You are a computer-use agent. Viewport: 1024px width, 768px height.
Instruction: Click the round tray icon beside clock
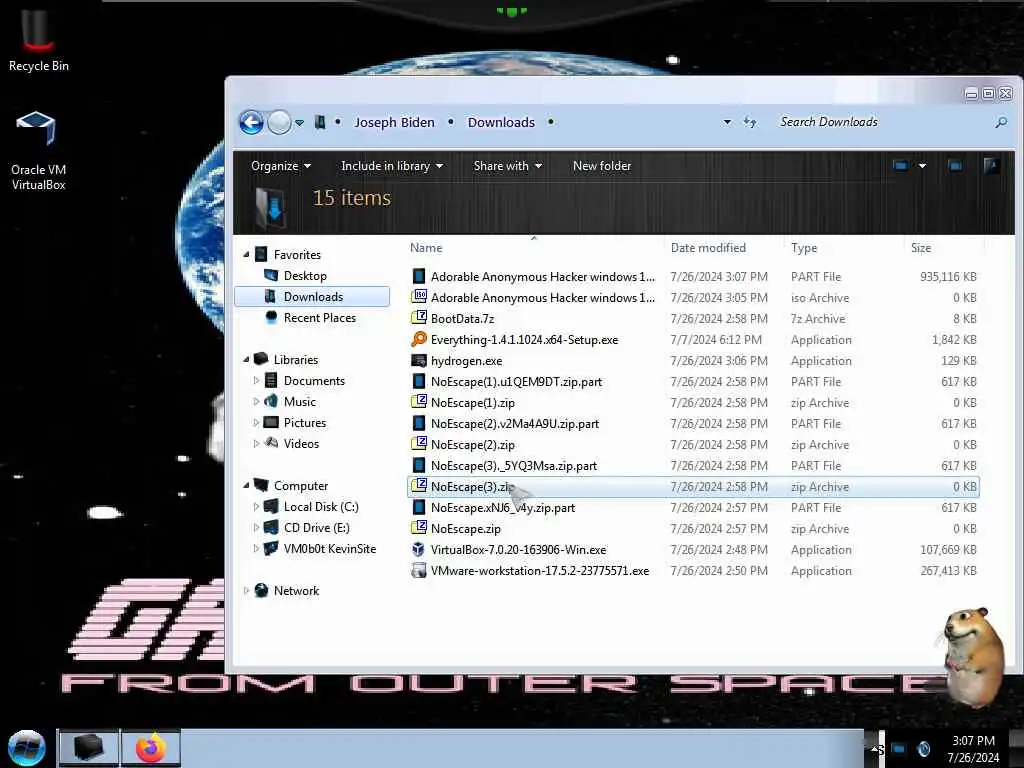(924, 749)
